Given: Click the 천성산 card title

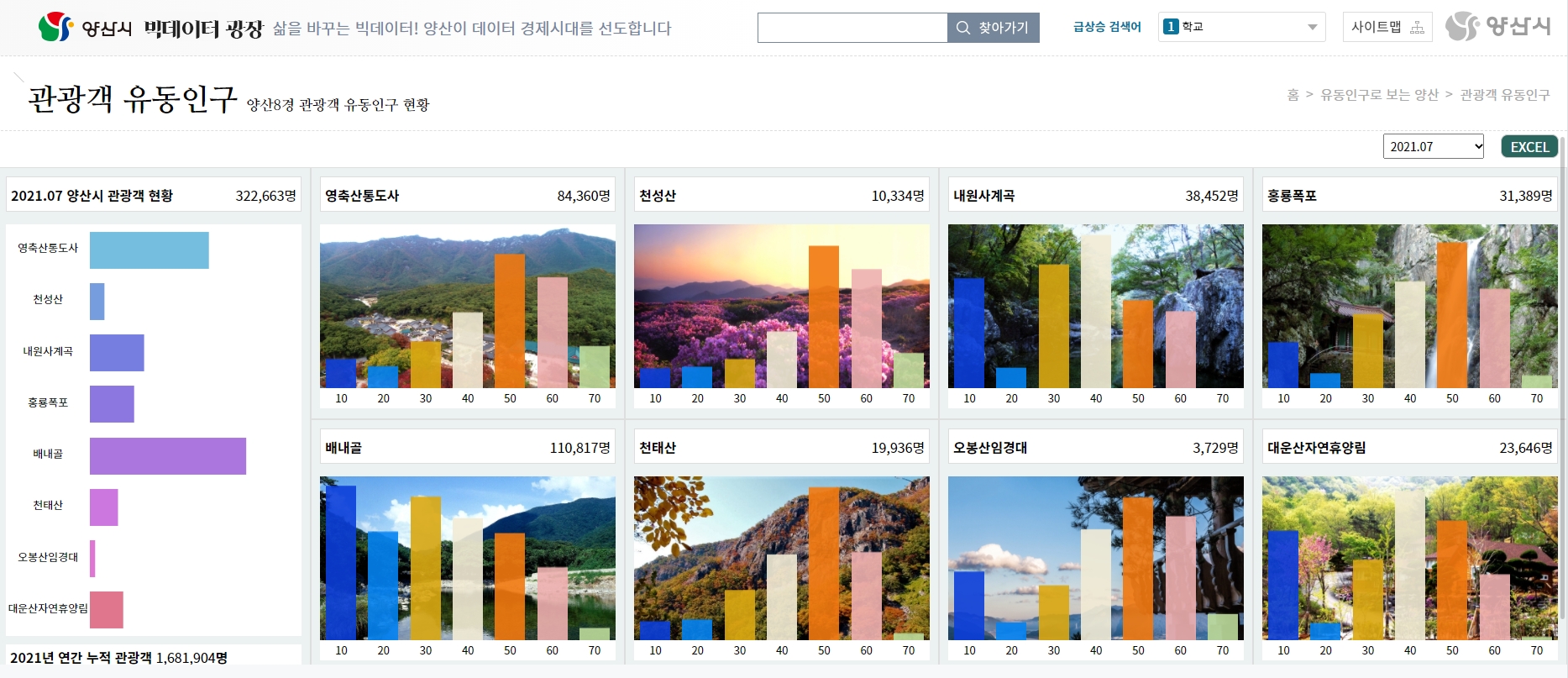Looking at the screenshot, I should 658,196.
